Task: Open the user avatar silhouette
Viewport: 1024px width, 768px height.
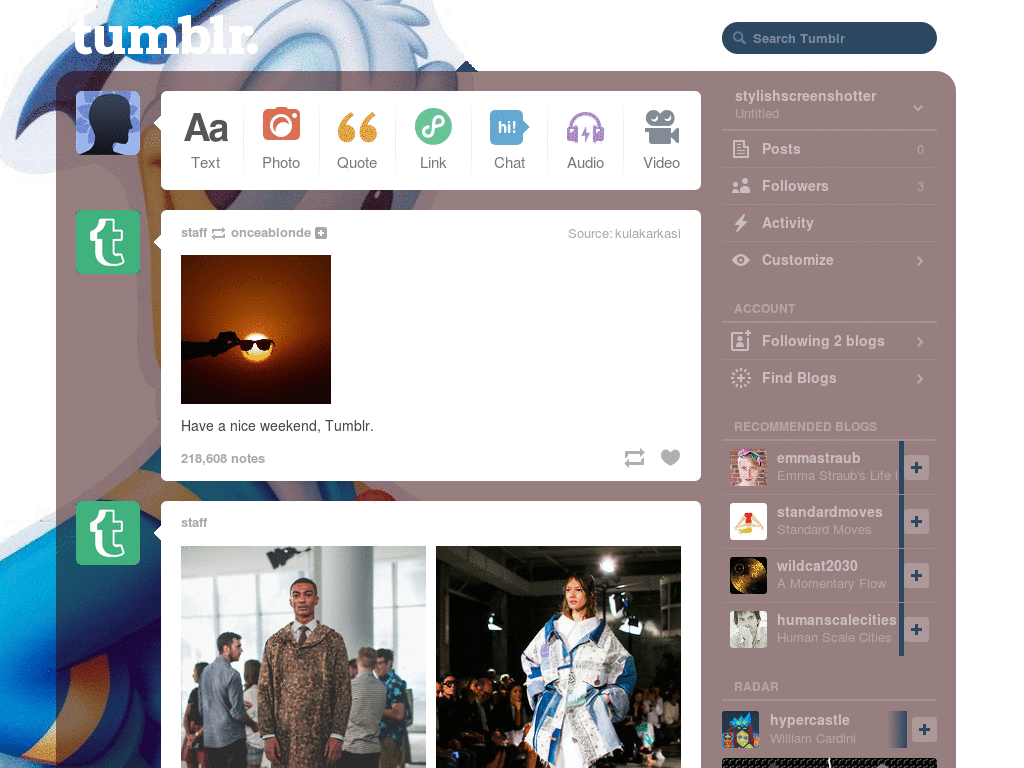Action: [x=108, y=123]
